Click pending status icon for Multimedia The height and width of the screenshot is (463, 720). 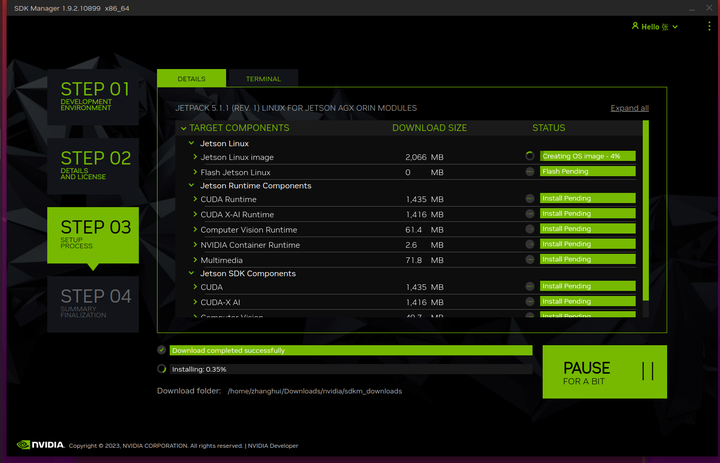pyautogui.click(x=530, y=259)
